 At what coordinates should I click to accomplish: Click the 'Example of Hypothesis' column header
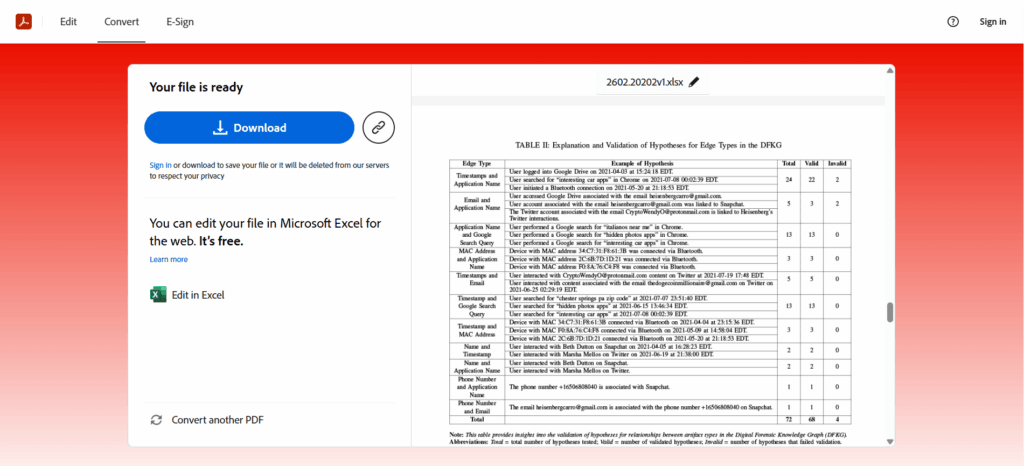643,163
